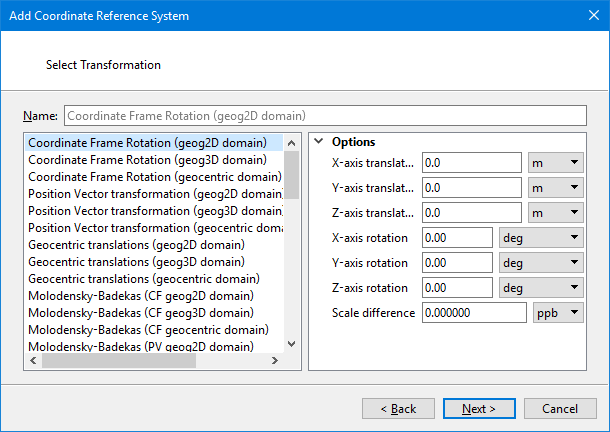Select Coordinate Frame Rotation (geog3D domain)
The width and height of the screenshot is (610, 432).
pos(147,159)
